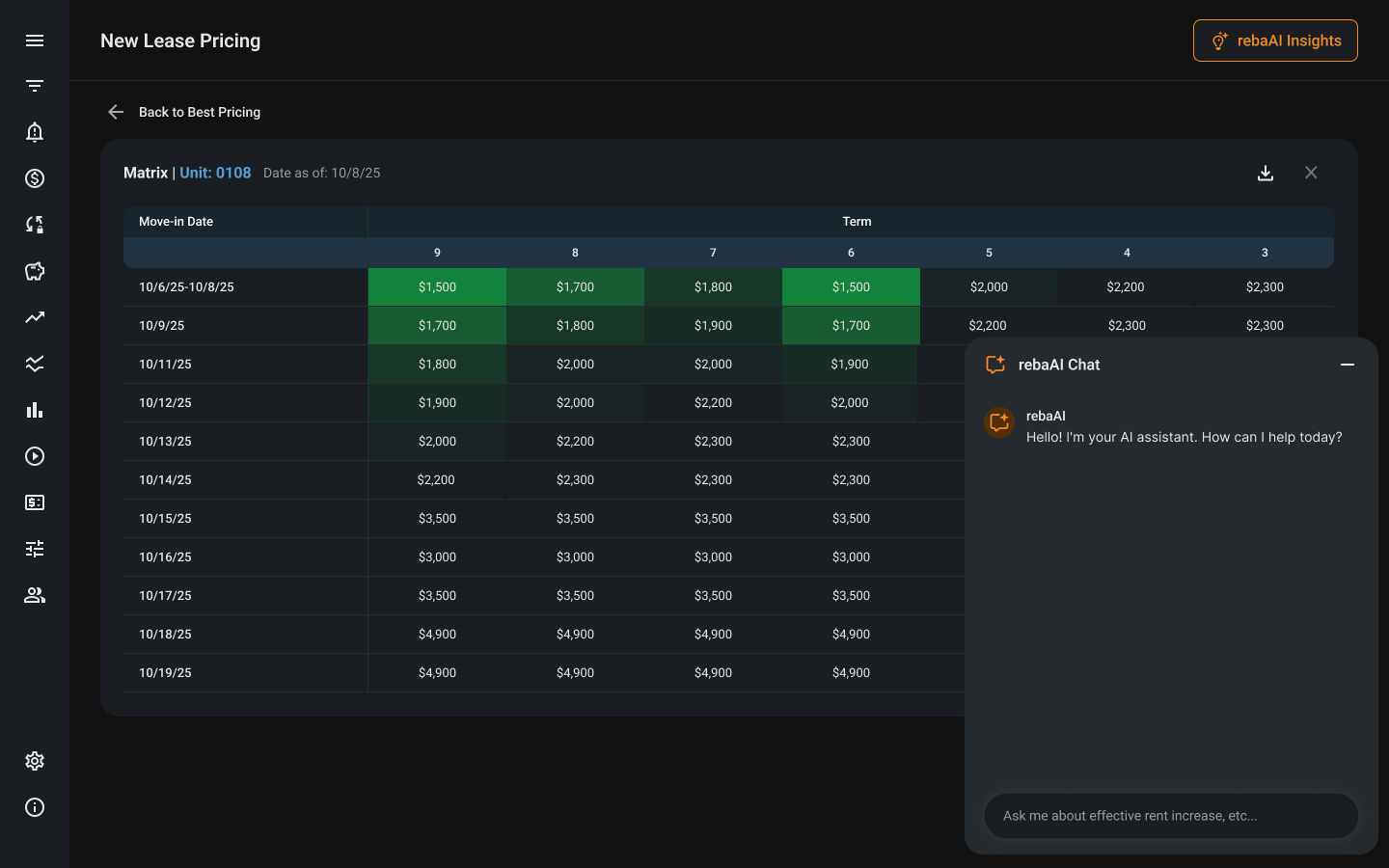Viewport: 1389px width, 868px height.
Task: Select $4,900 for 10/19/25 term 8
Action: tap(575, 673)
